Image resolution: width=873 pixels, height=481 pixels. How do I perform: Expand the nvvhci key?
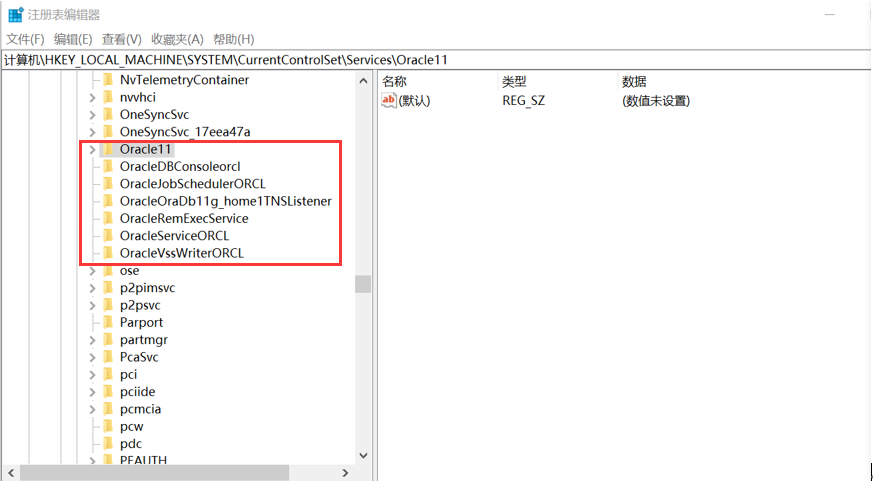pos(92,97)
